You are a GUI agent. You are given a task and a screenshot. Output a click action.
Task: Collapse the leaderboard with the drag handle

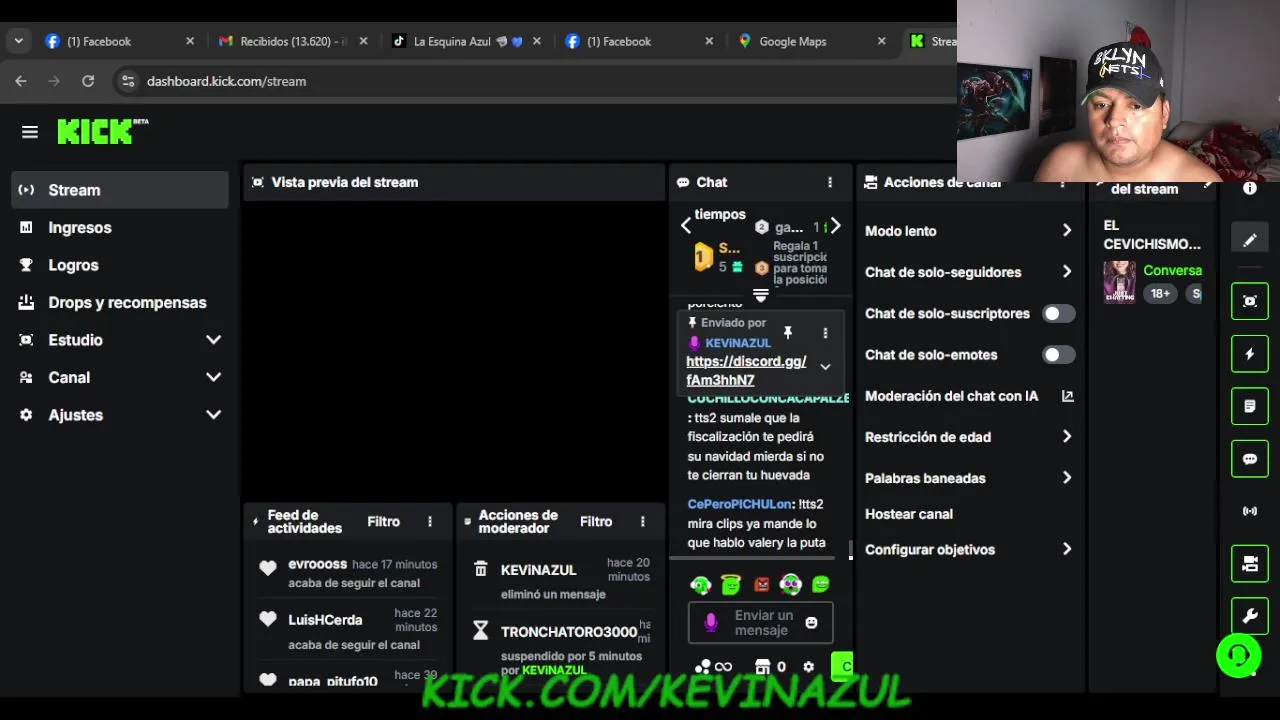[x=760, y=295]
